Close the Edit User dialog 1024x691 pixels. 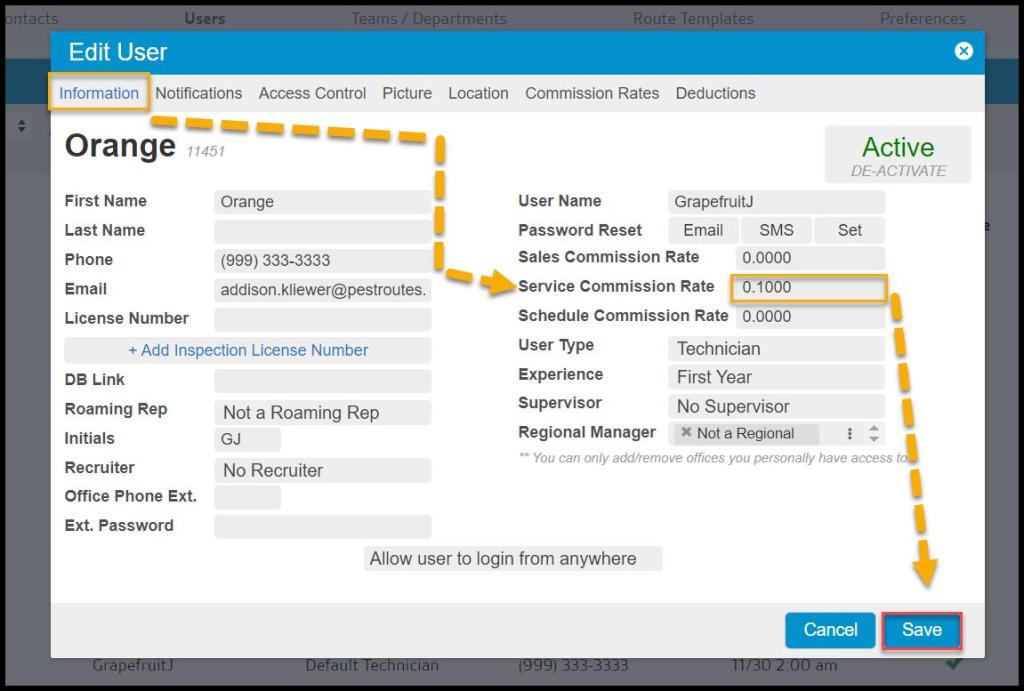963,51
